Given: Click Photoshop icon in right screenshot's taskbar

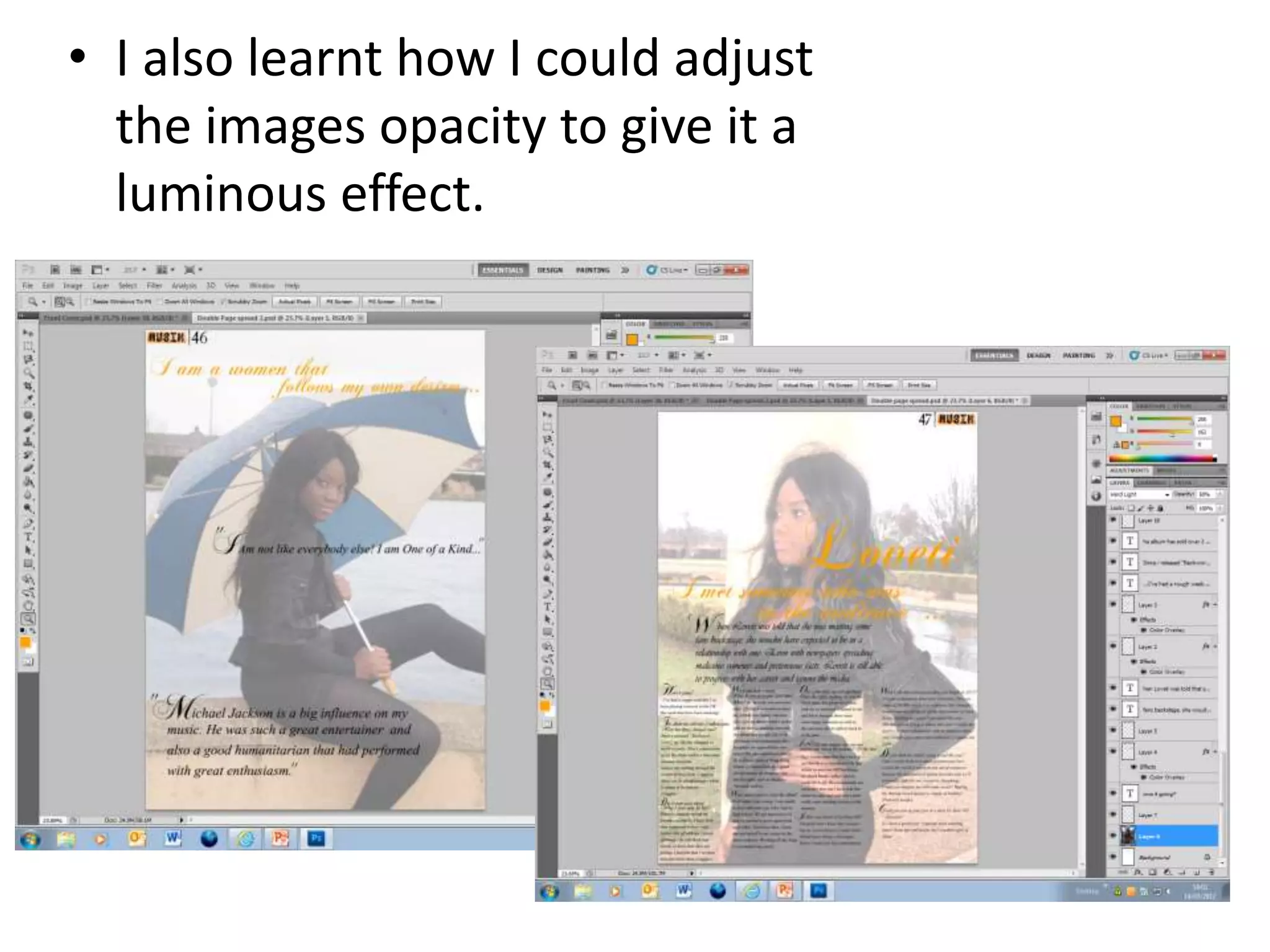Looking at the screenshot, I should click(819, 891).
